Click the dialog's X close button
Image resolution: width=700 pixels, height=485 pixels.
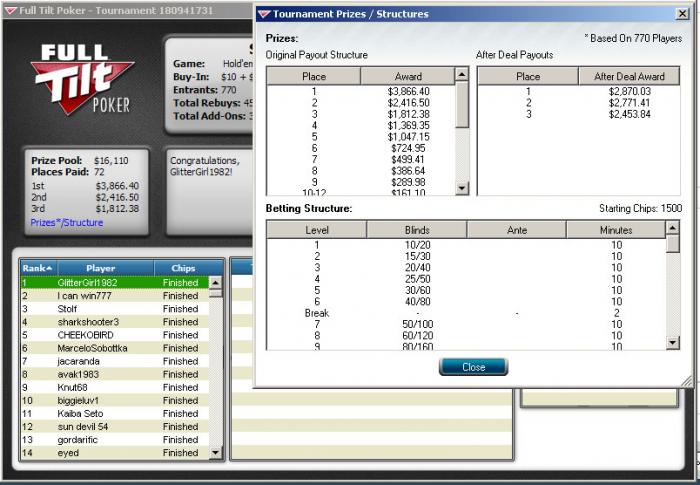coord(682,14)
